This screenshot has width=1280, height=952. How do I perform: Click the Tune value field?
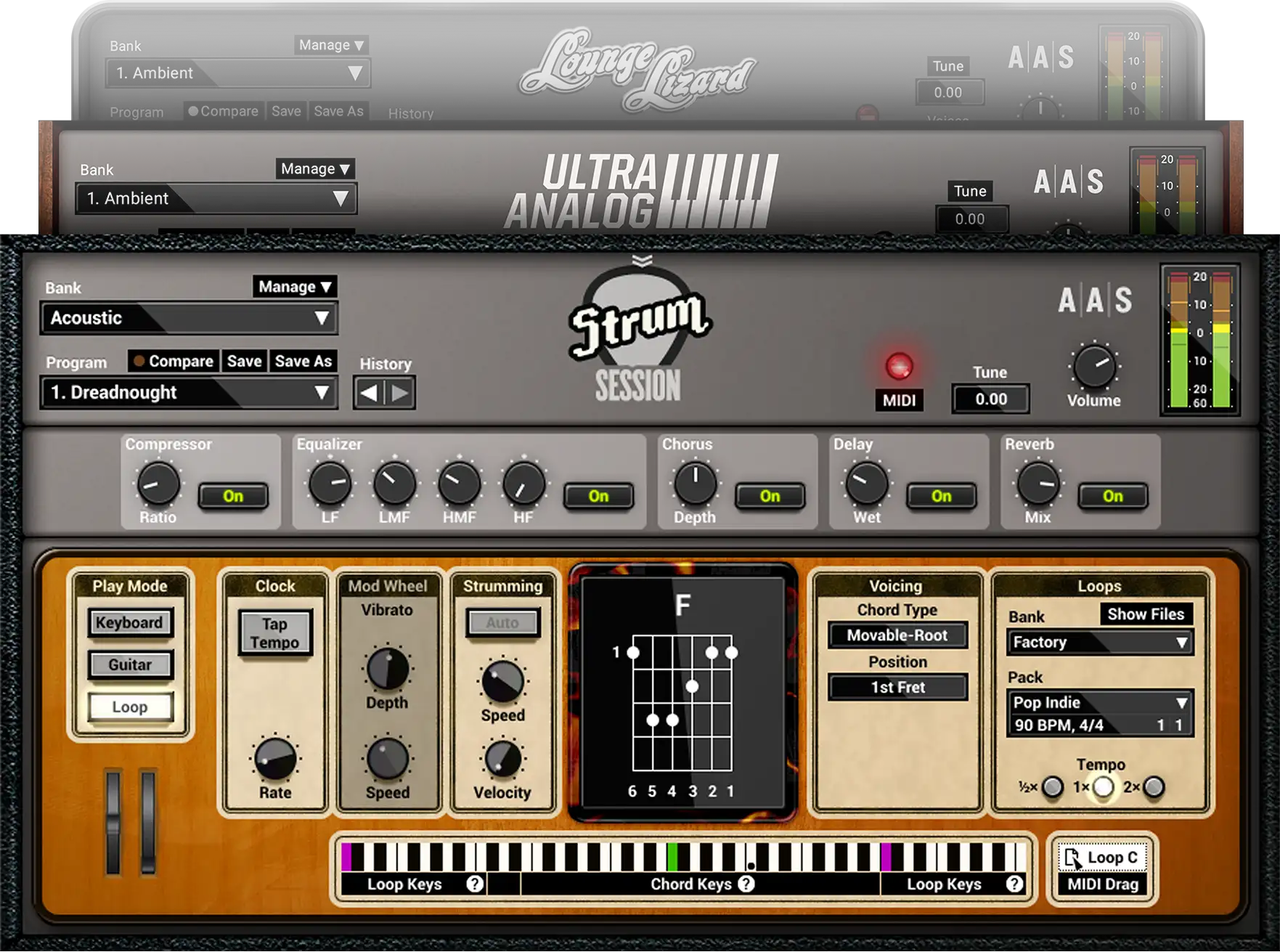(990, 399)
